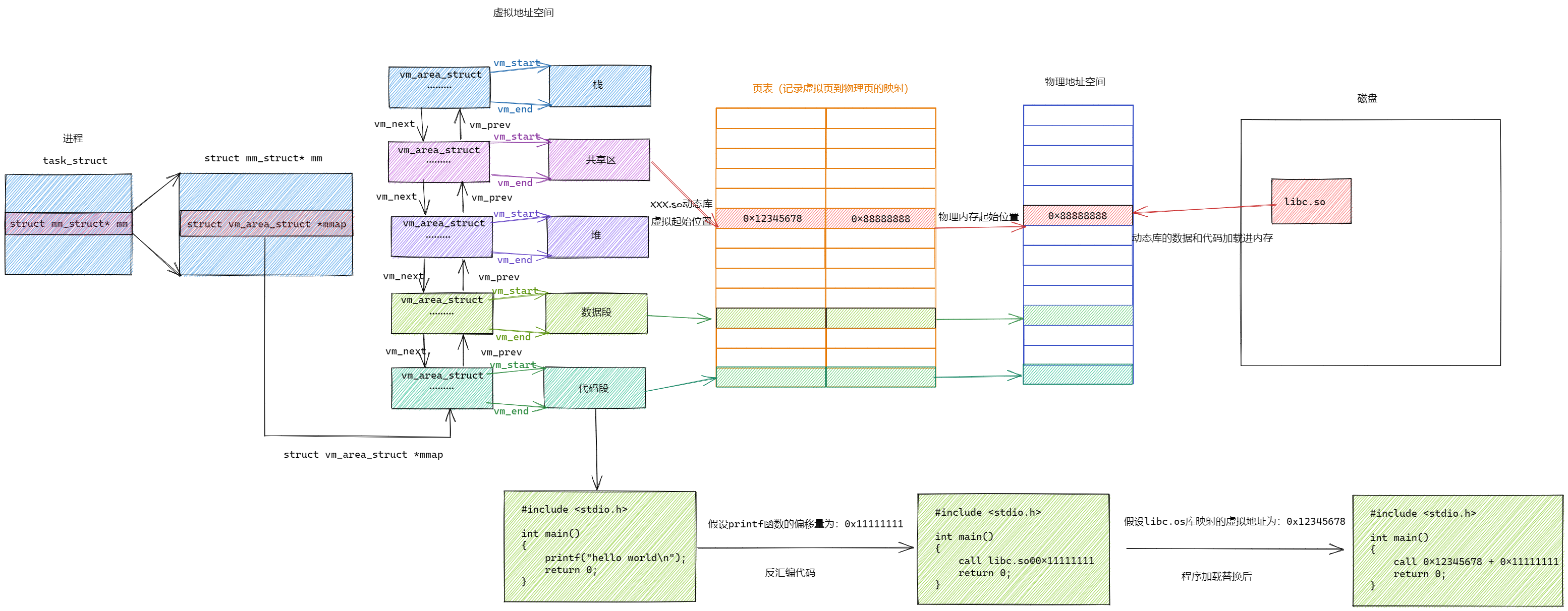Screen dimensions: 1568x611
Task: Click the pink 共享区 shared region box
Action: [599, 160]
